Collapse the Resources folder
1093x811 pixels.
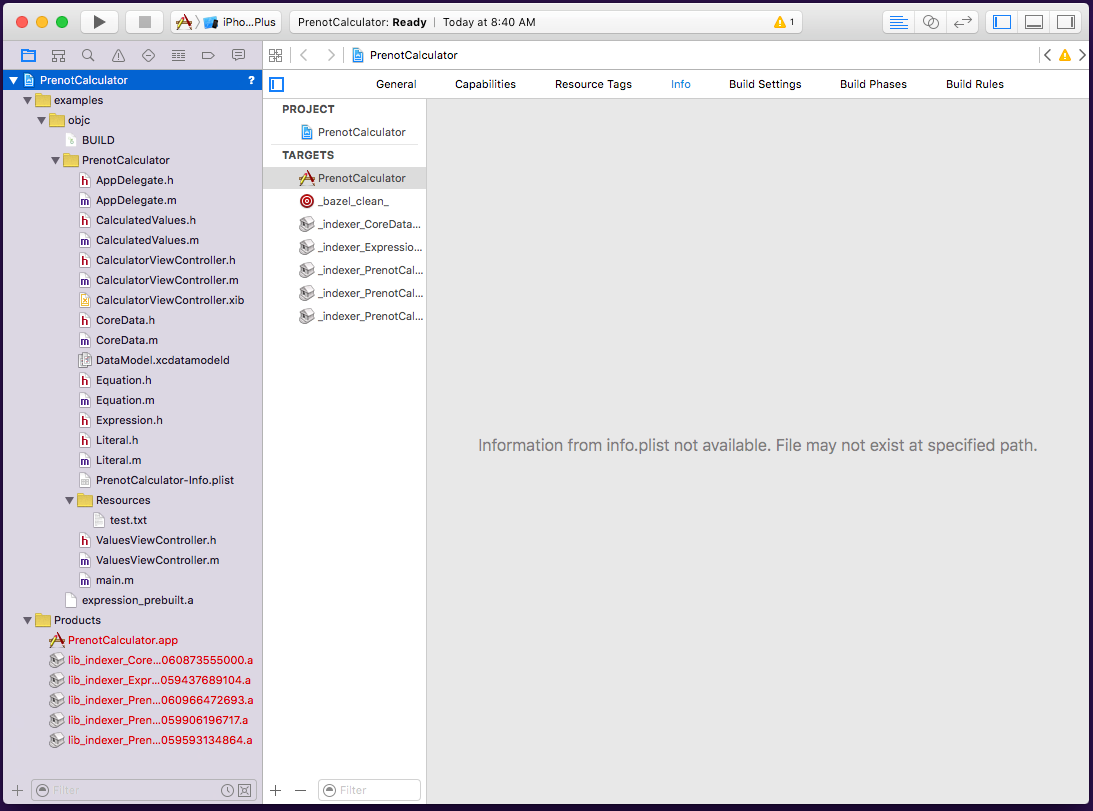pos(70,501)
